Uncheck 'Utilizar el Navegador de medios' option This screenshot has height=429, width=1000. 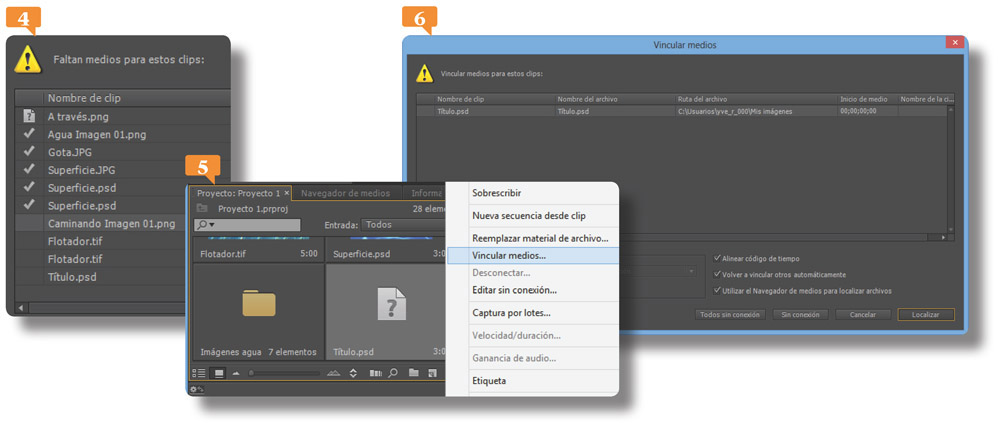(x=717, y=290)
